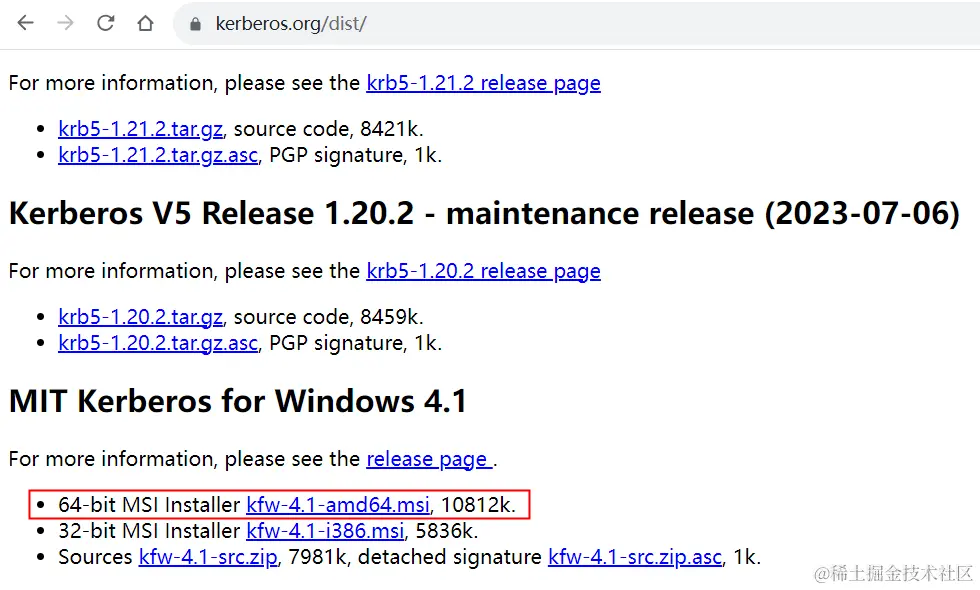Download krb5-1.20.2.tar.gz source code
The image size is (980, 590).
pos(140,317)
